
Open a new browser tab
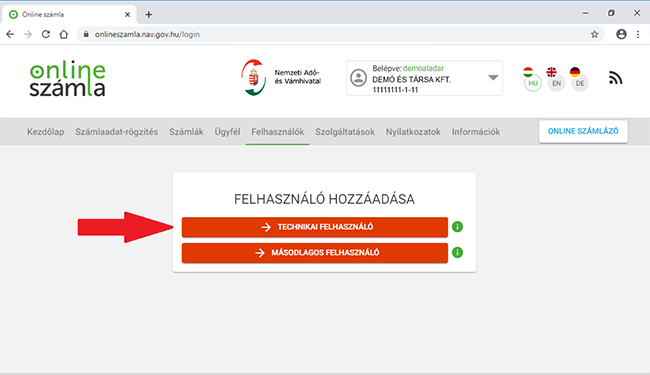pyautogui.click(x=148, y=15)
